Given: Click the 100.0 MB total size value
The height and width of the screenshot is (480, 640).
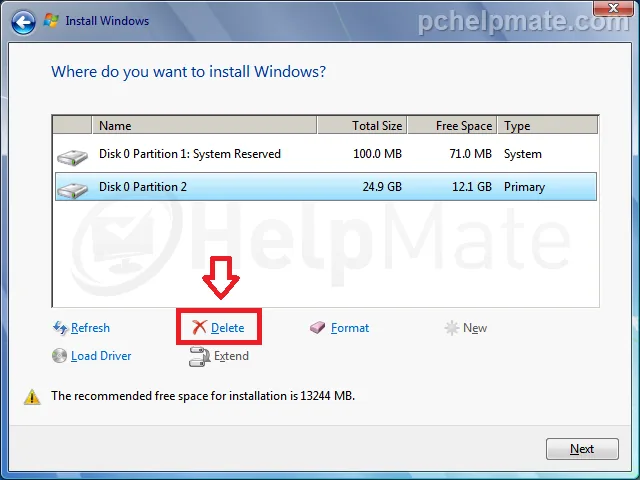Looking at the screenshot, I should click(x=377, y=154).
